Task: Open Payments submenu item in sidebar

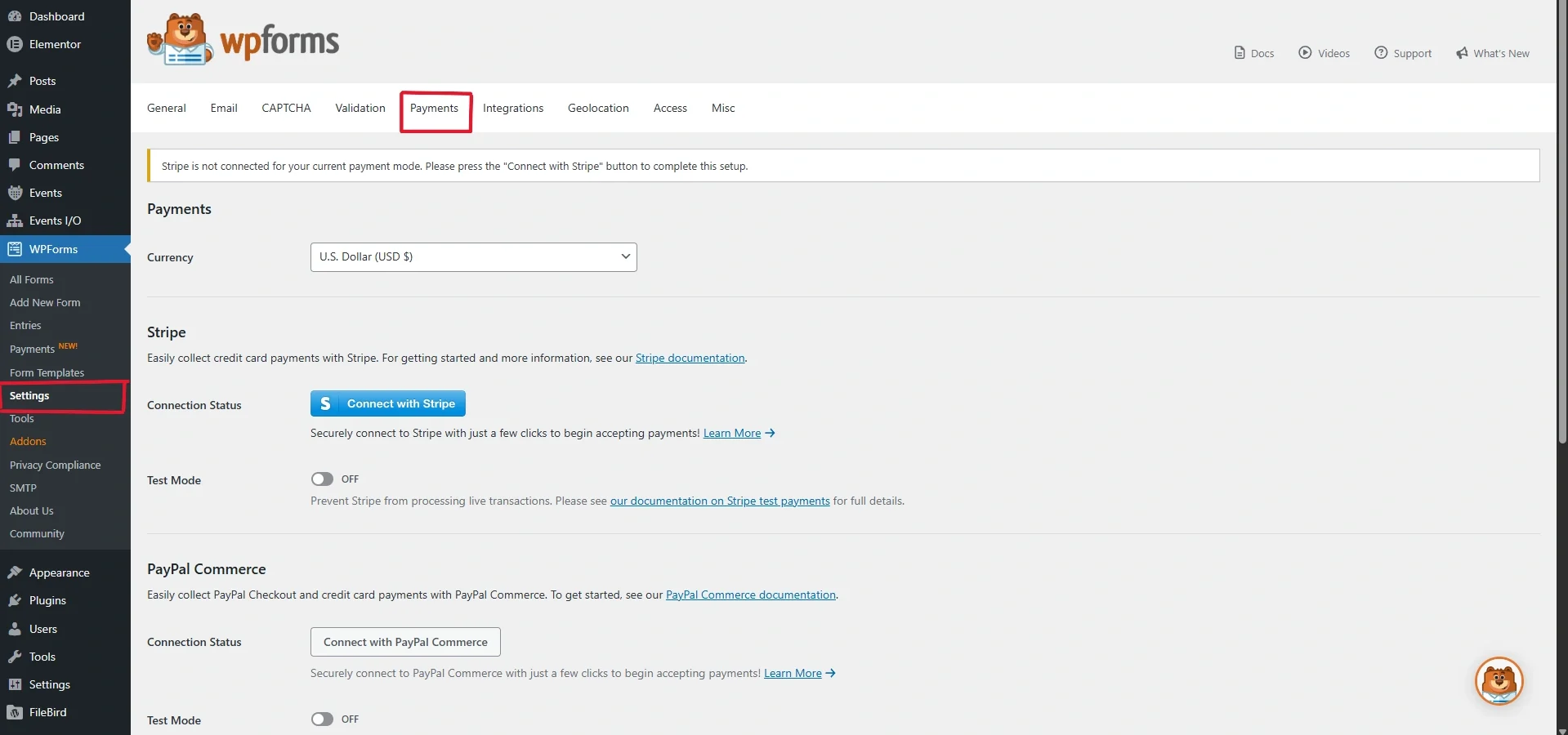Action: pyautogui.click(x=32, y=349)
